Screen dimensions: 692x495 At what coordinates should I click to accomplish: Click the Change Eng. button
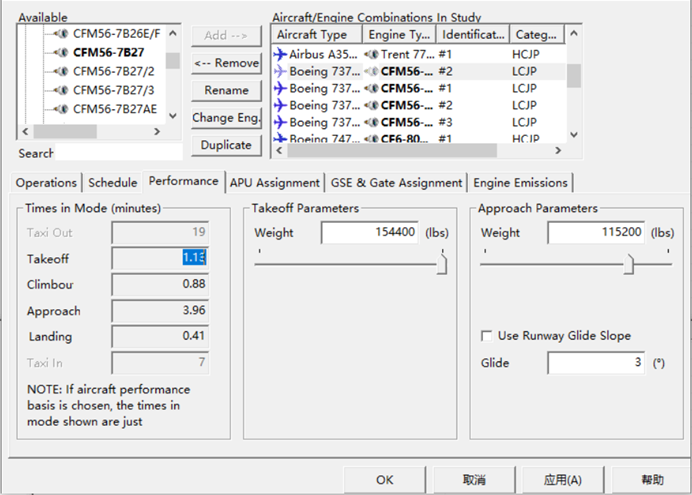(226, 118)
